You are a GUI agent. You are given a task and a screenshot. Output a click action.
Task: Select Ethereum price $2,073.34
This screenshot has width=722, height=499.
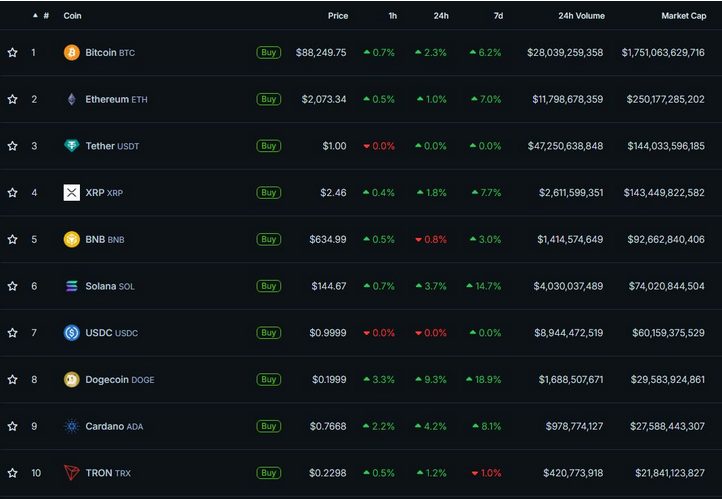(x=324, y=99)
